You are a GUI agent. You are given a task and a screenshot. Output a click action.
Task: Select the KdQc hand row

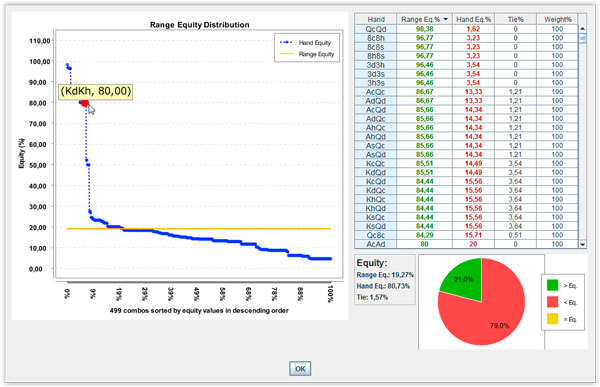tap(466, 190)
